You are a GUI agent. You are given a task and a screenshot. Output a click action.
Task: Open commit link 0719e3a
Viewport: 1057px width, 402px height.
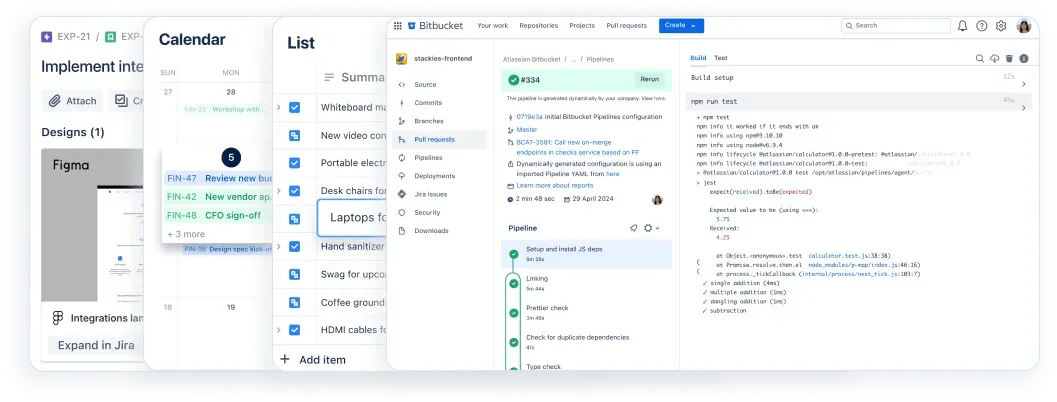[527, 117]
